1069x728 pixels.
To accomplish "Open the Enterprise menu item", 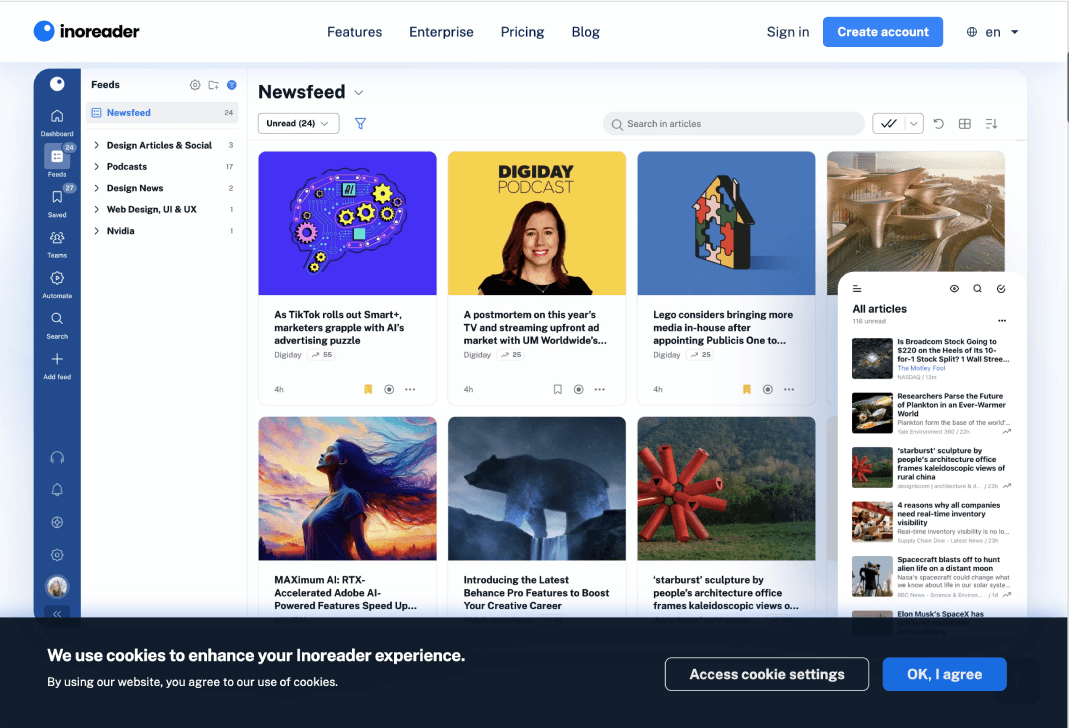I will (x=441, y=32).
